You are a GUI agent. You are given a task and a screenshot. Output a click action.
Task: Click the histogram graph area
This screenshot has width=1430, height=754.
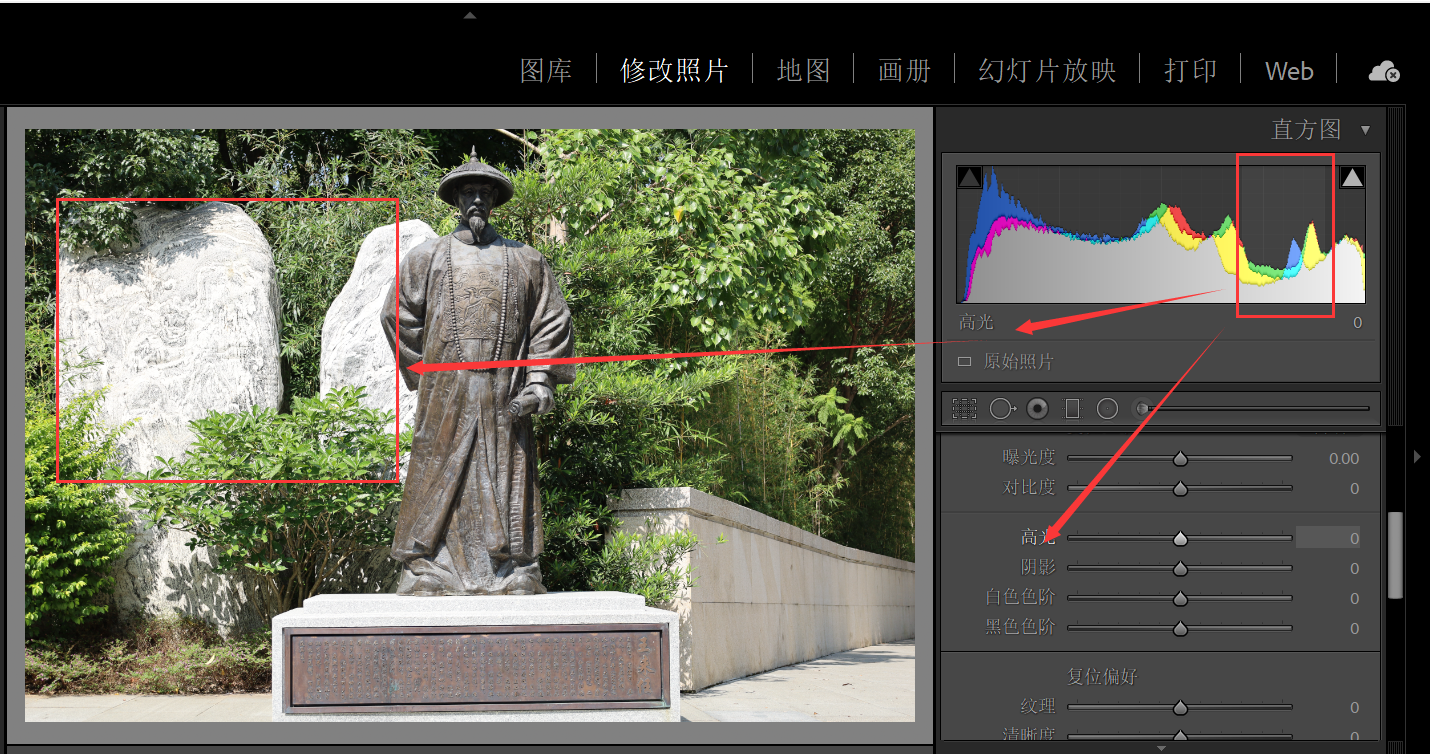click(1160, 234)
